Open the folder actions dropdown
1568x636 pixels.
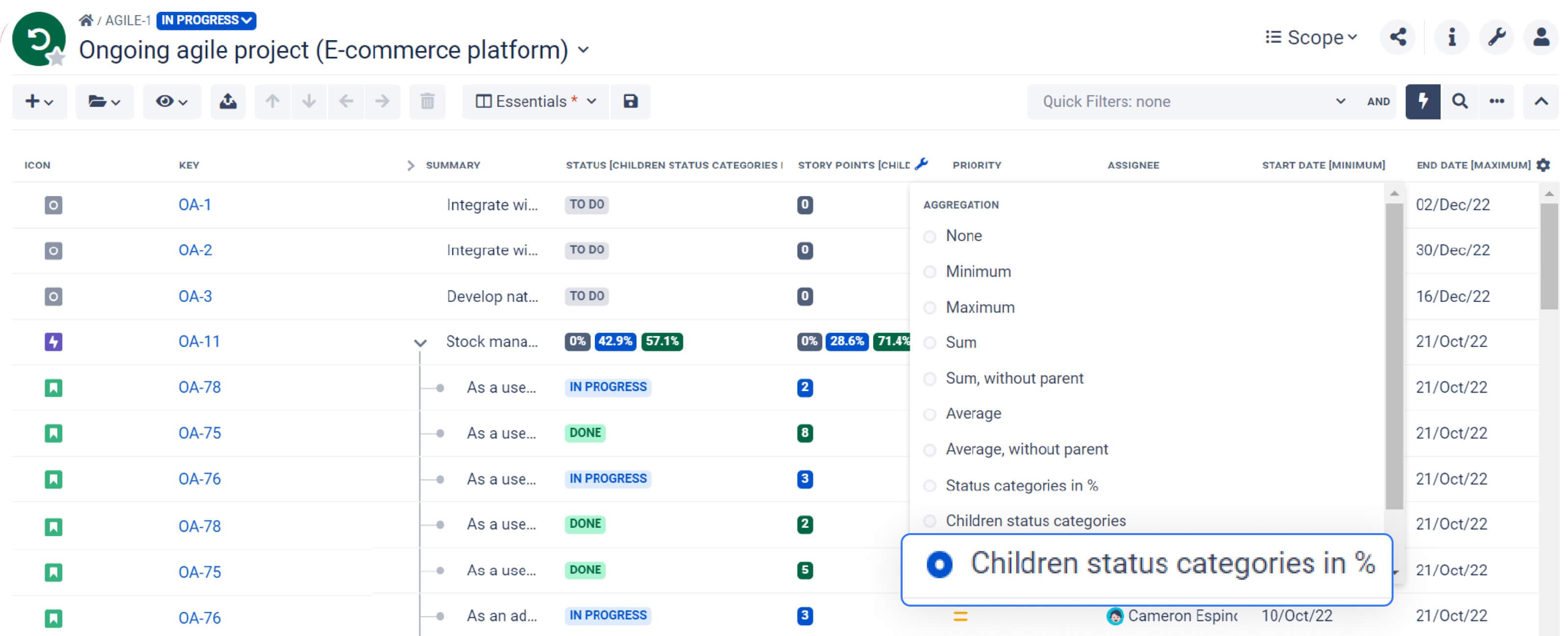point(104,101)
